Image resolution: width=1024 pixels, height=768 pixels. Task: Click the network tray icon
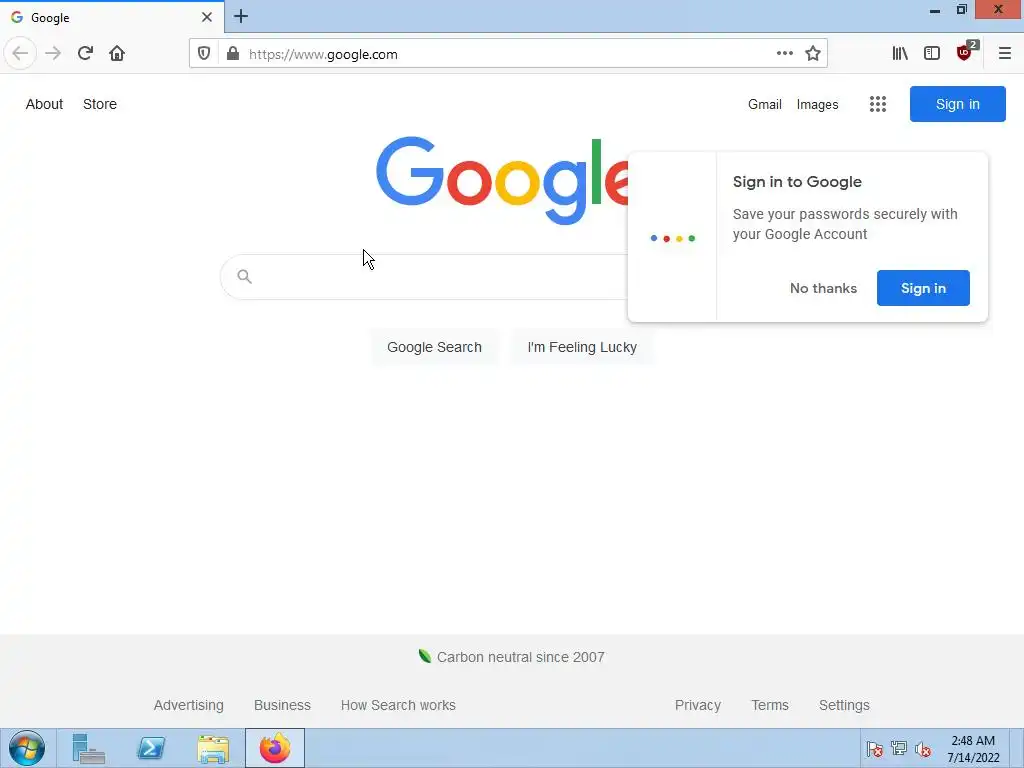pyautogui.click(x=899, y=748)
